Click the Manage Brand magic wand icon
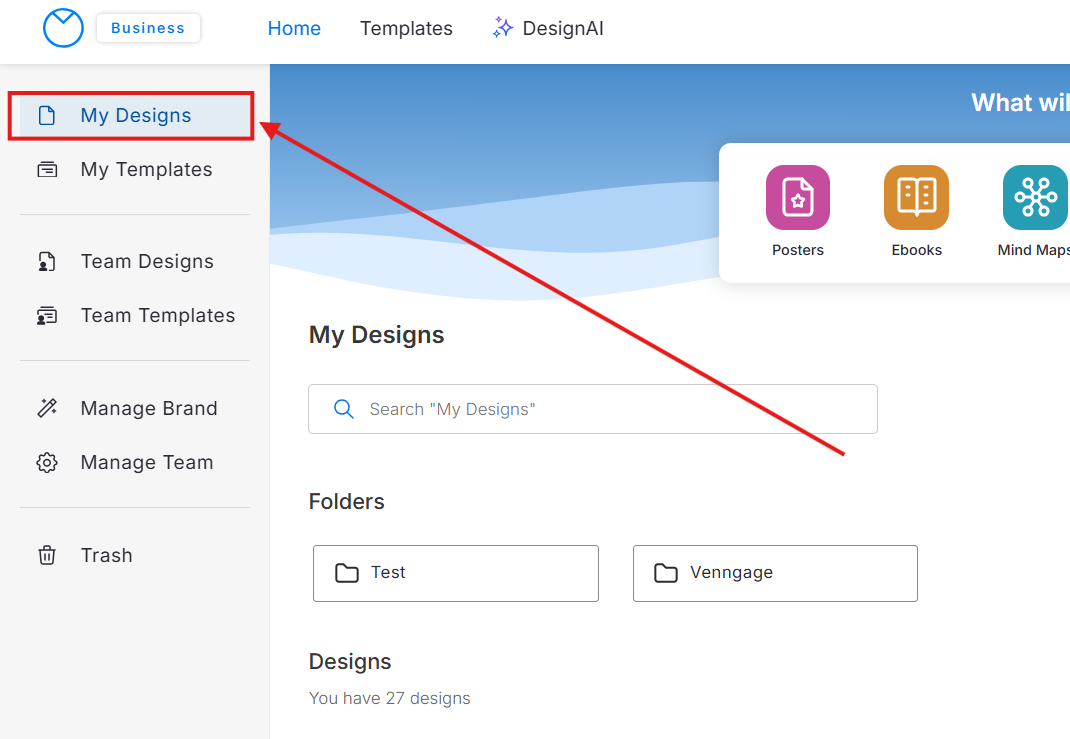Viewport: 1070px width, 739px height. tap(47, 408)
